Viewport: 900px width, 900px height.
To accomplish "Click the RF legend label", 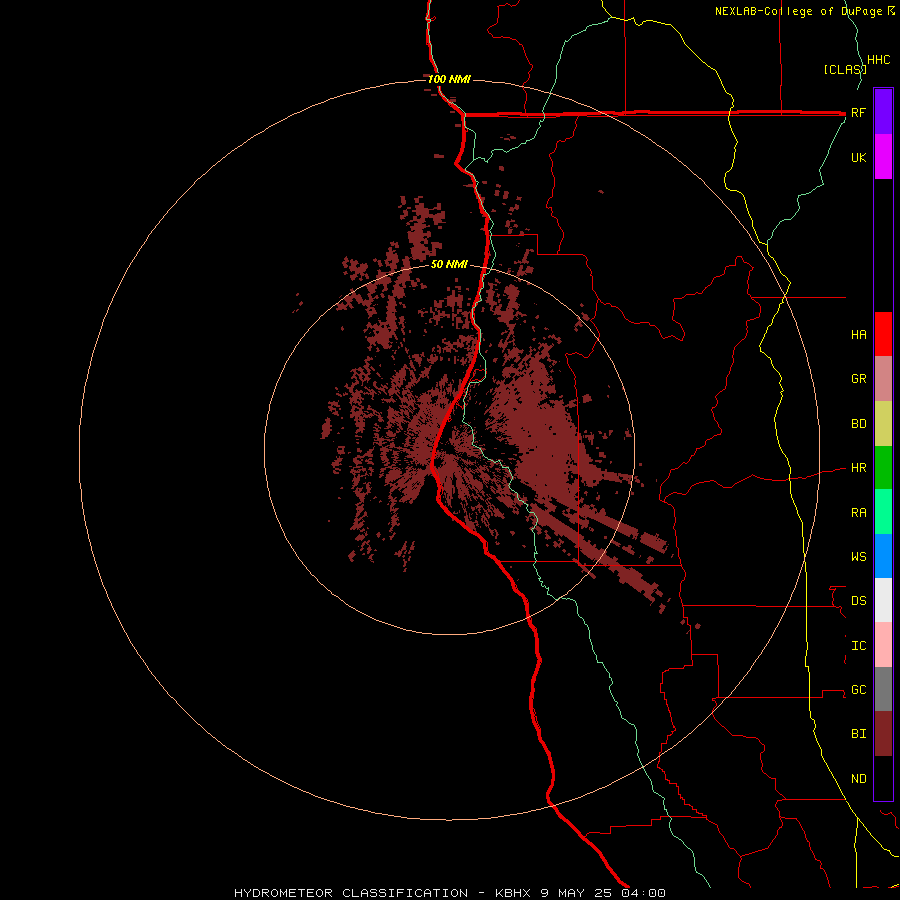I will [x=858, y=112].
